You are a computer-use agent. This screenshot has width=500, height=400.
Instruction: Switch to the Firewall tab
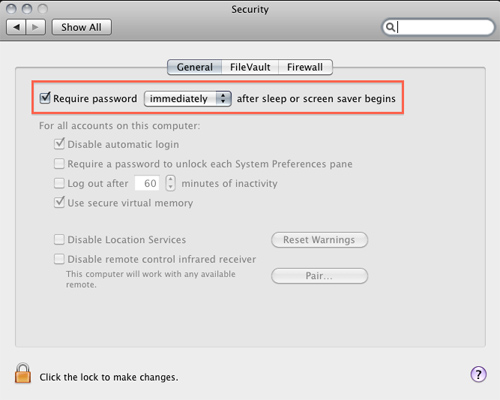(305, 67)
